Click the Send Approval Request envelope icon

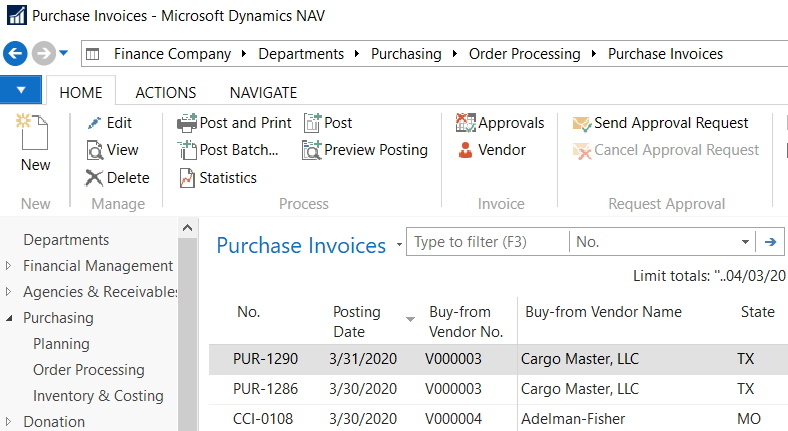582,124
